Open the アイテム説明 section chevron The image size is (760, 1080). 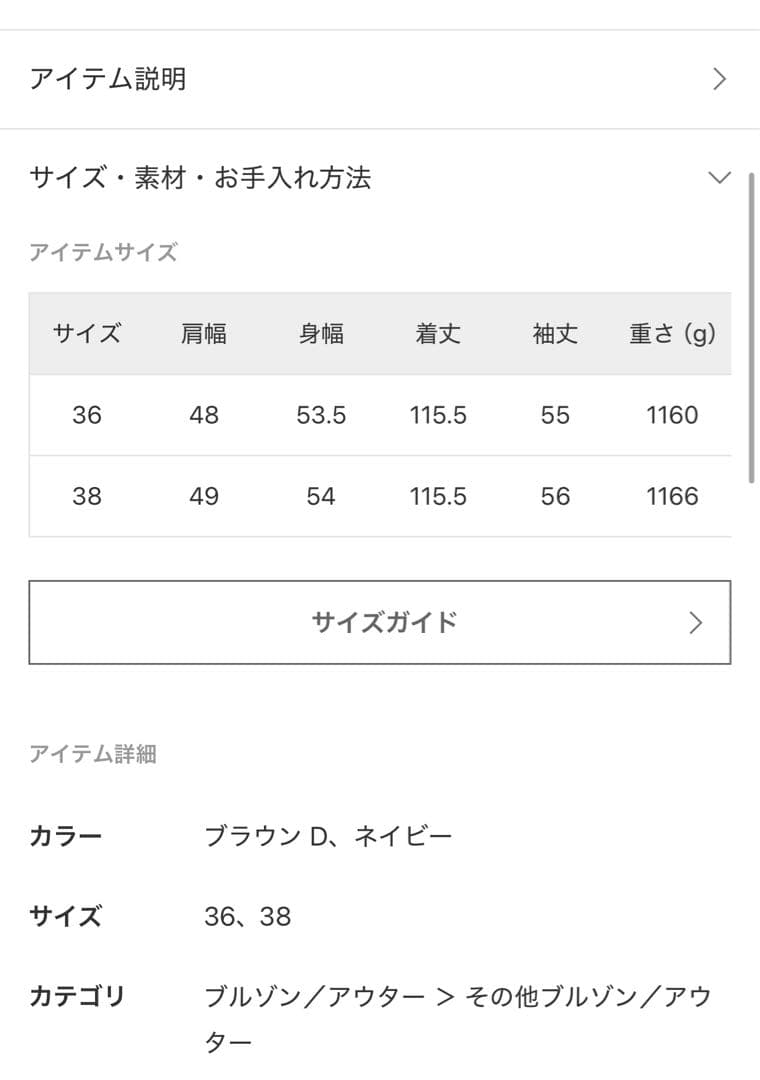pyautogui.click(x=718, y=78)
